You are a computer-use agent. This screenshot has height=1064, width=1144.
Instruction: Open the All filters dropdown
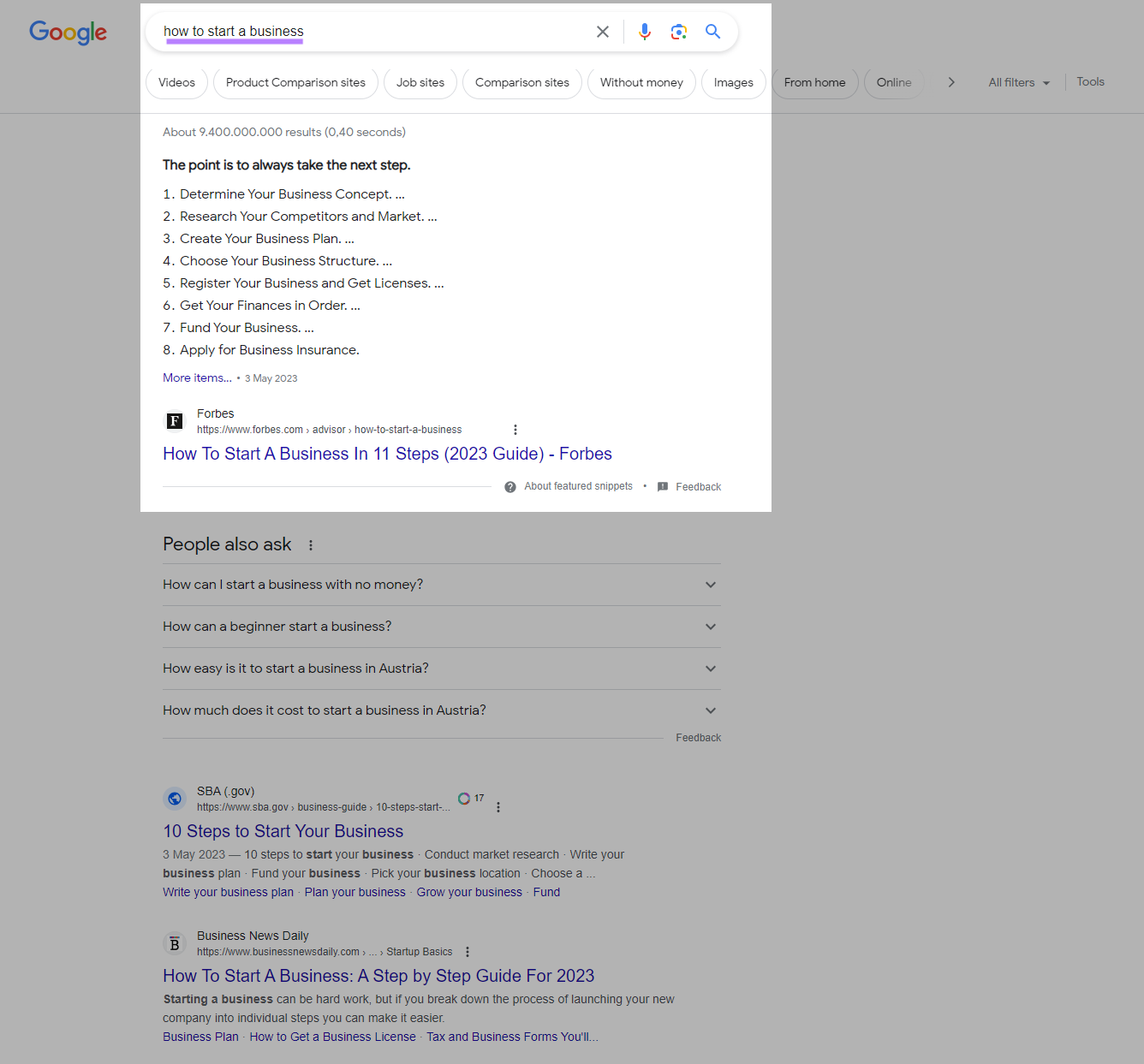1017,82
